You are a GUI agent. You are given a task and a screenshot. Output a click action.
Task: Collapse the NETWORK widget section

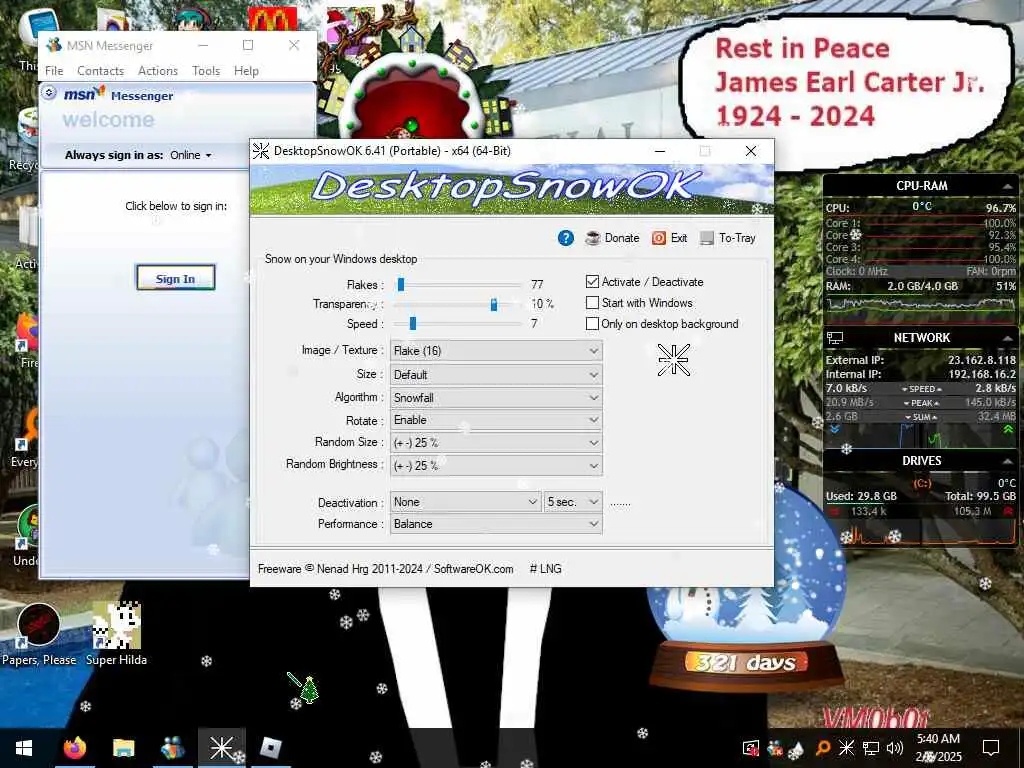[x=1006, y=338]
